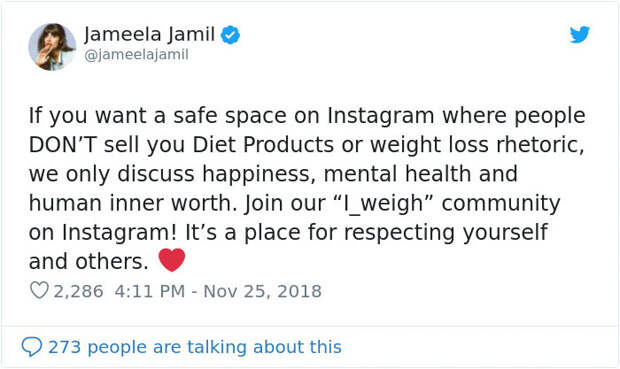This screenshot has height=369, width=620.
Task: Click "Diet Products" in the tweet text
Action: pos(263,145)
